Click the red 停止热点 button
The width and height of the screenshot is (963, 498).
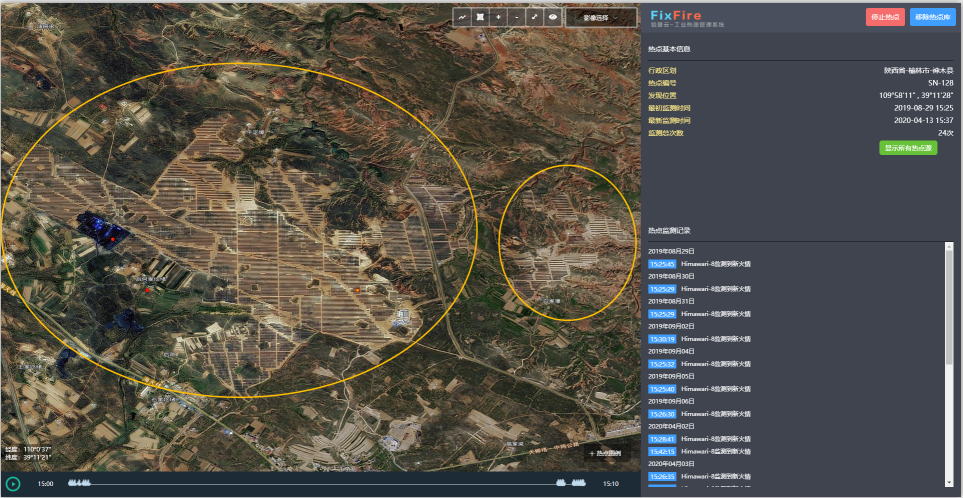[x=885, y=16]
